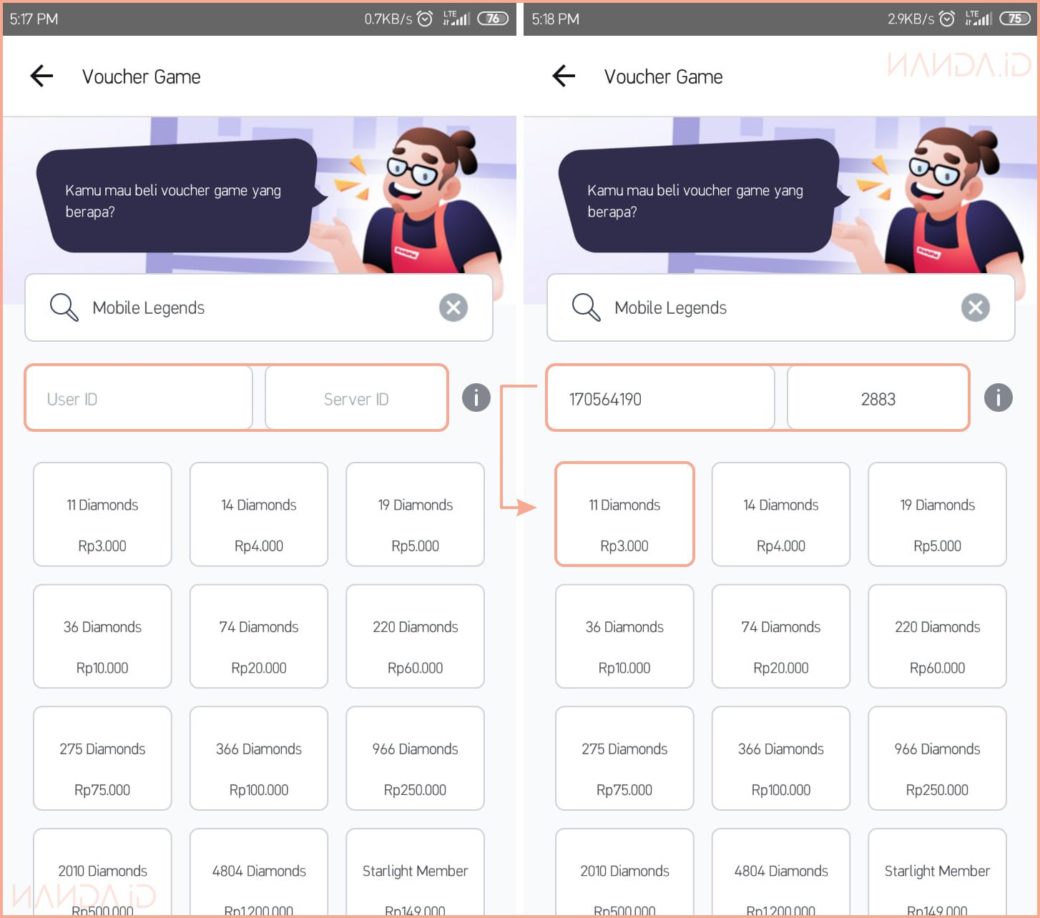Choose 366 Diamonds Rp100.000 on right screen
Screen dimensions: 1040x918
tap(781, 758)
